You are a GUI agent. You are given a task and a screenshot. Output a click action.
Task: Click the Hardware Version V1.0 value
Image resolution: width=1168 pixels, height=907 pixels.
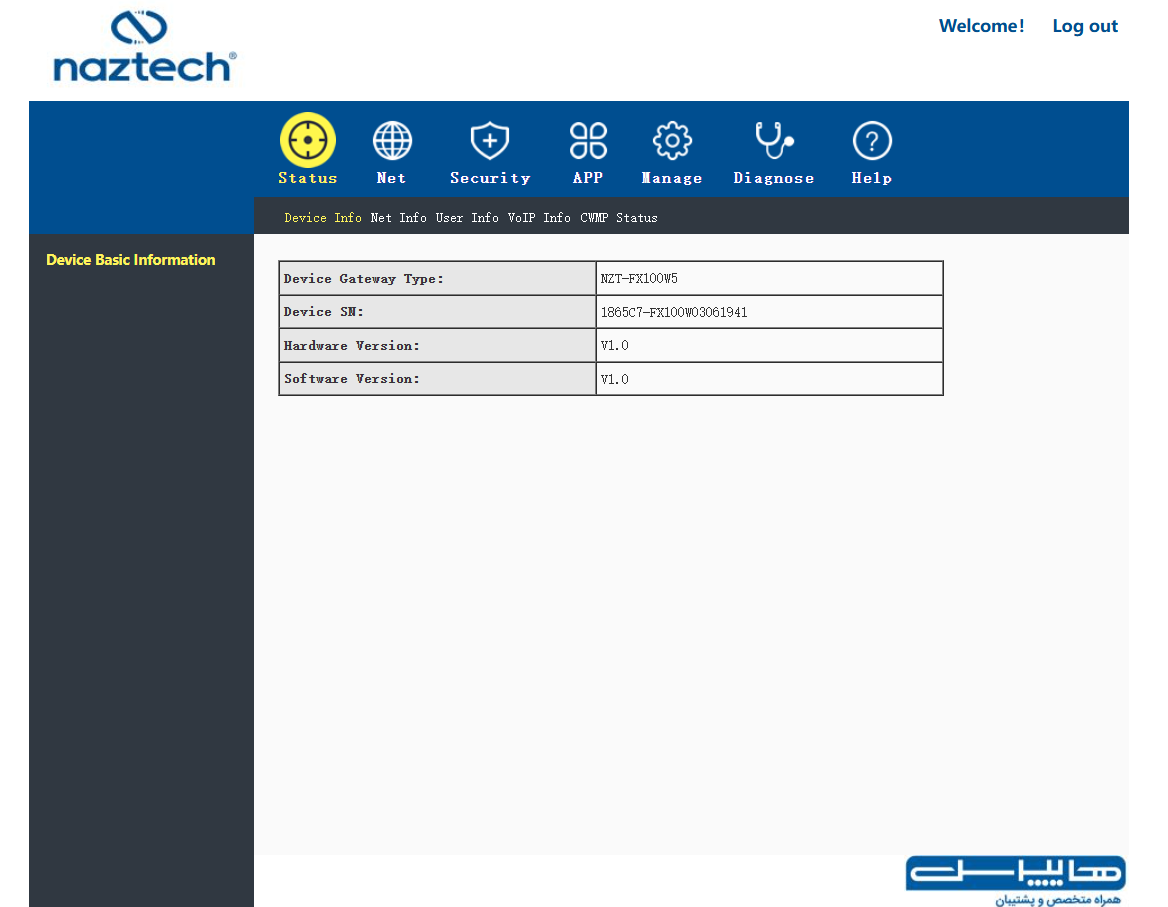(615, 346)
